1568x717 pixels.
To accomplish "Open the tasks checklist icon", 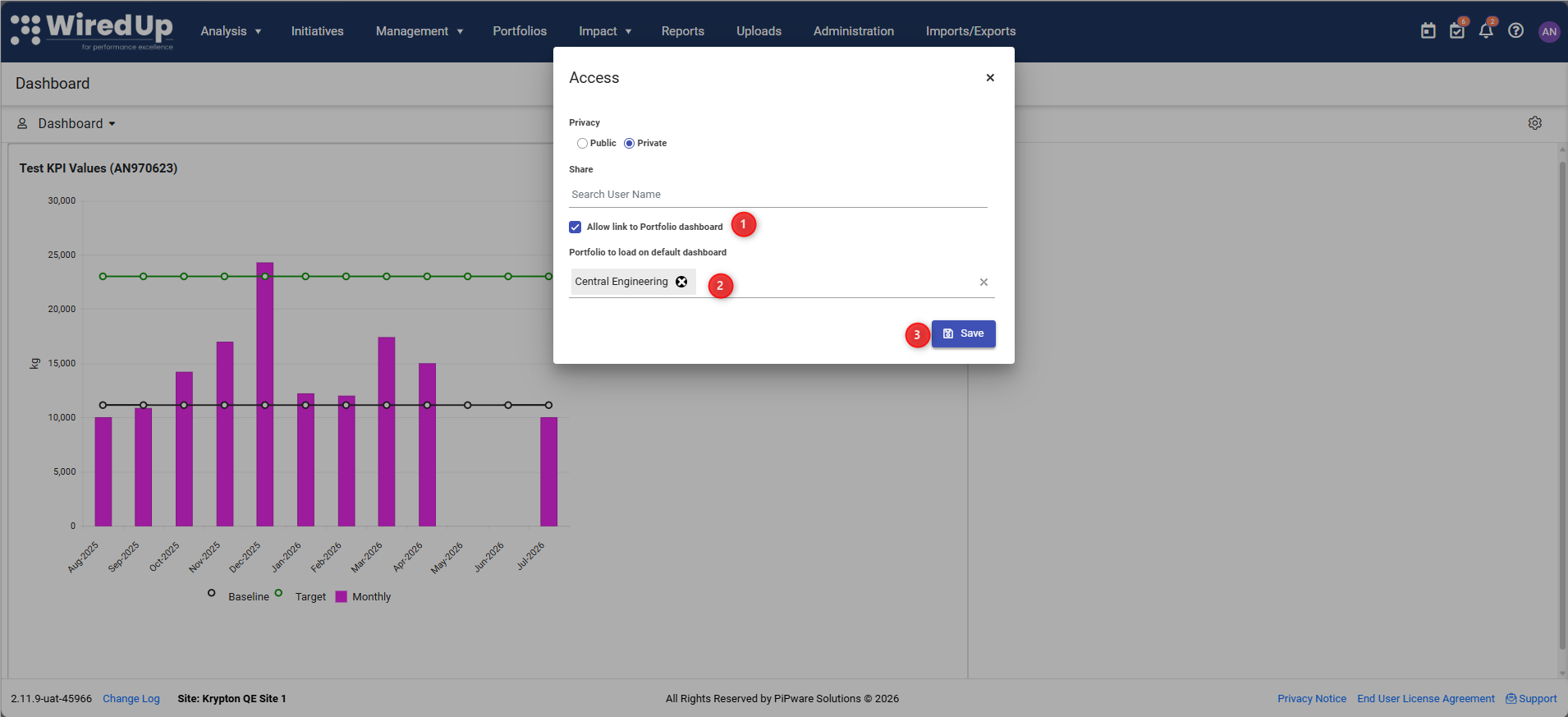I will click(x=1457, y=31).
